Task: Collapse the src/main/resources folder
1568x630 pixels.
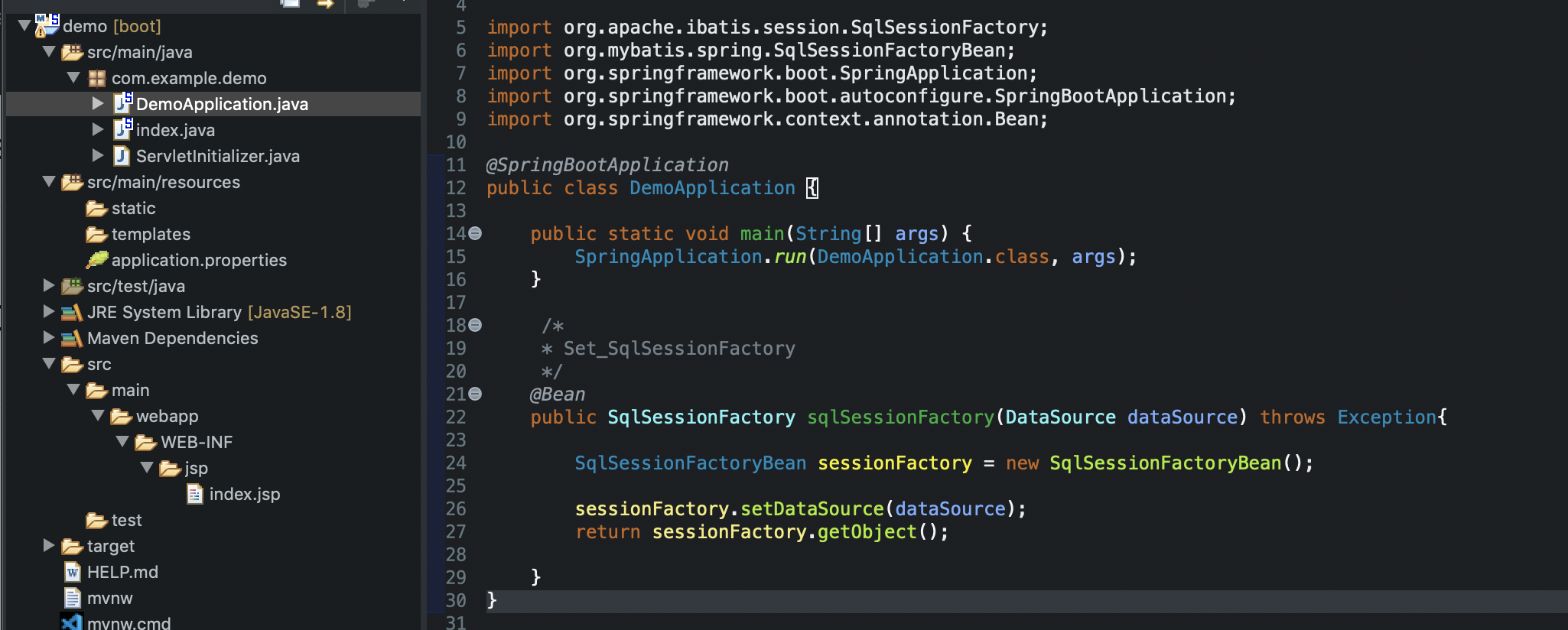Action: [x=49, y=182]
